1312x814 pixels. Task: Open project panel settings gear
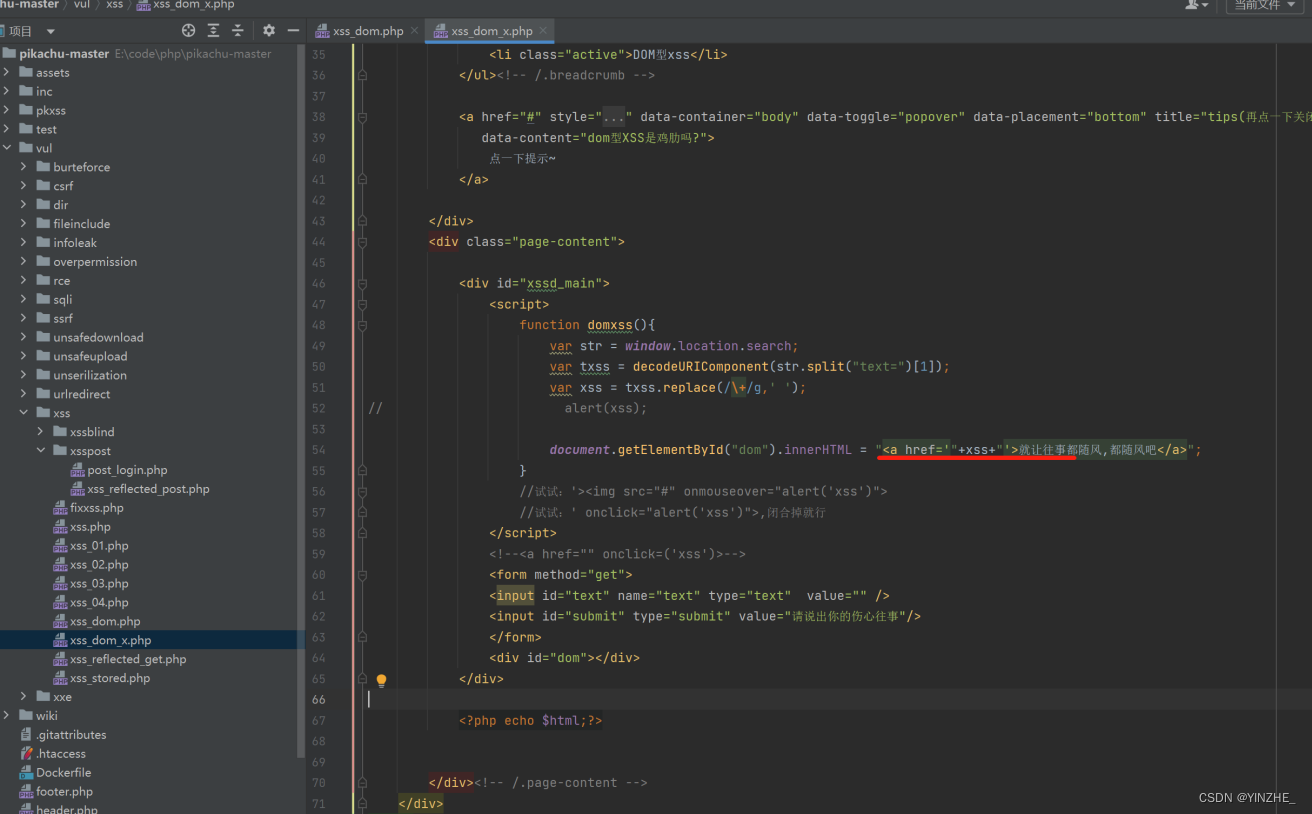point(269,31)
